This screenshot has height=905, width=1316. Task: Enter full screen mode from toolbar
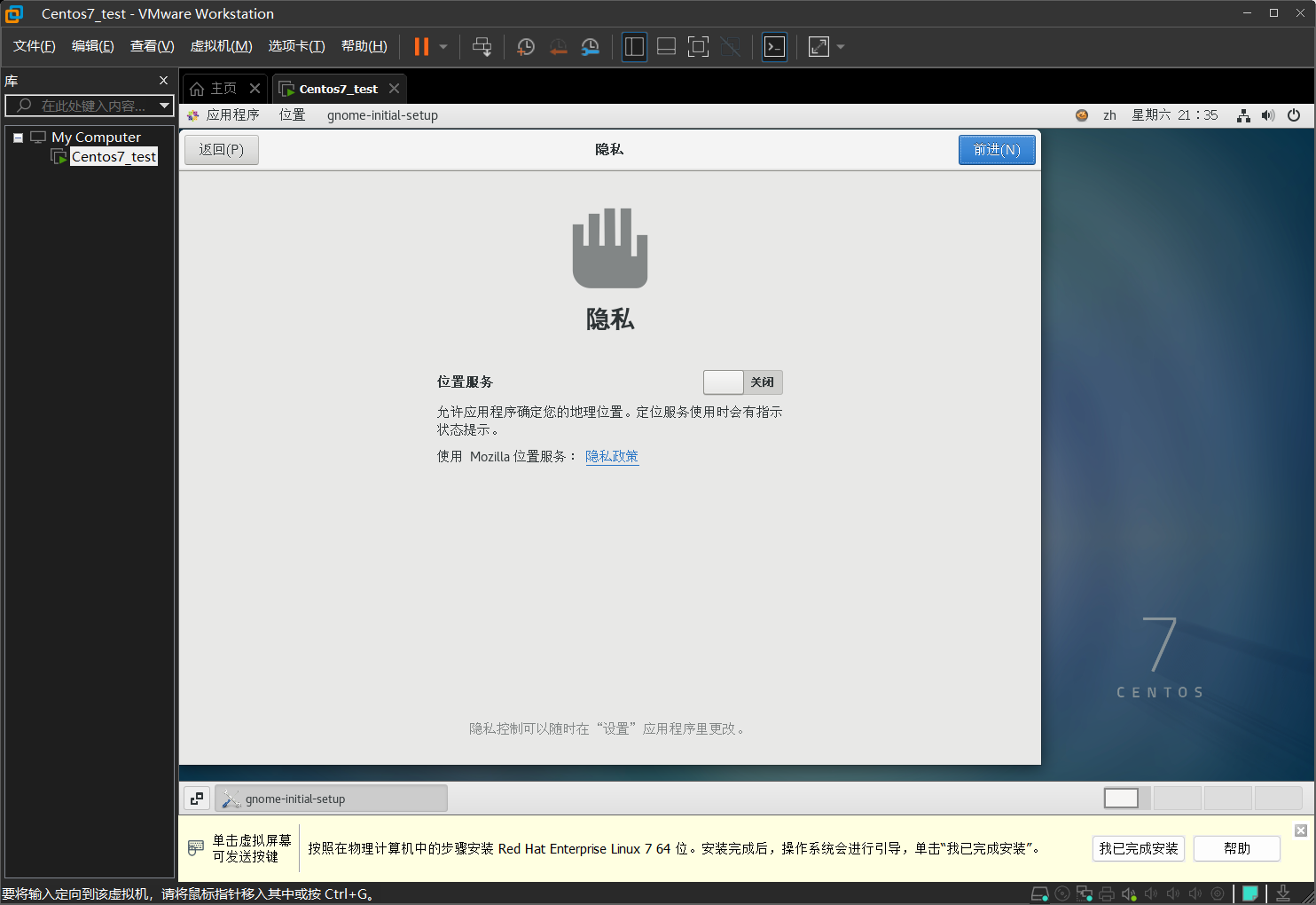coord(698,47)
